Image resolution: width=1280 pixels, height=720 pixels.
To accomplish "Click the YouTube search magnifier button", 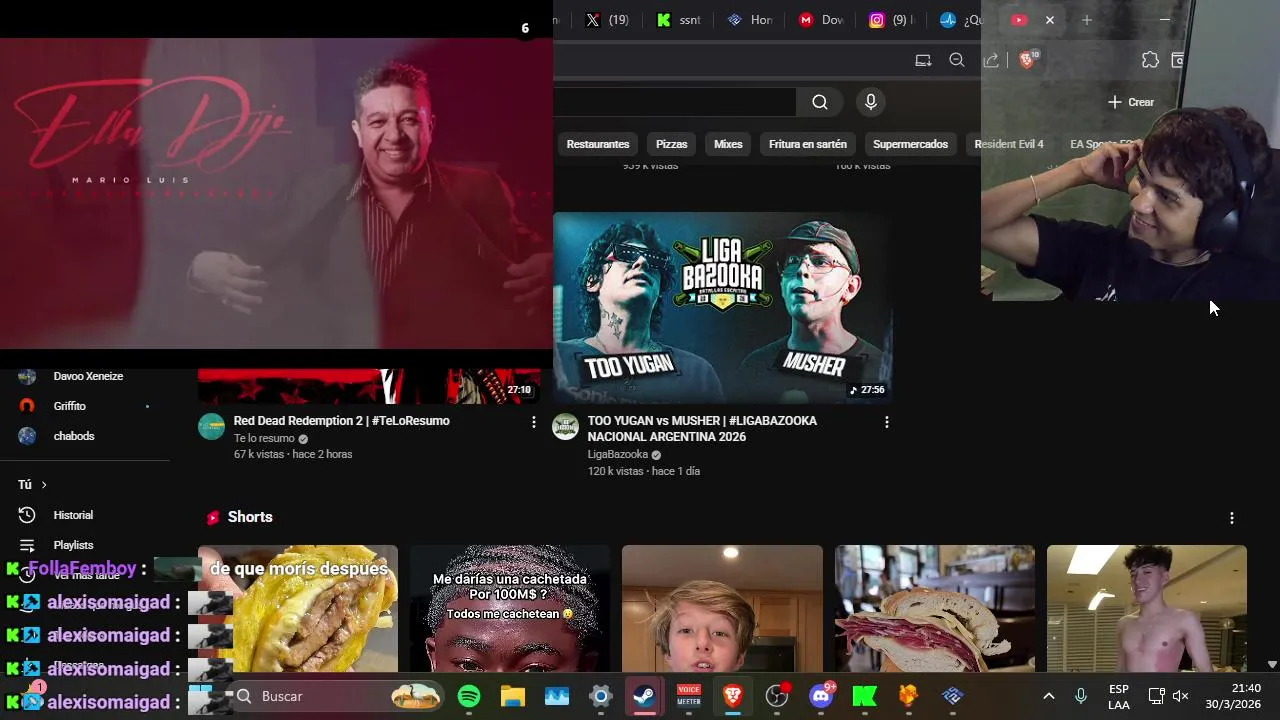I will tap(820, 102).
